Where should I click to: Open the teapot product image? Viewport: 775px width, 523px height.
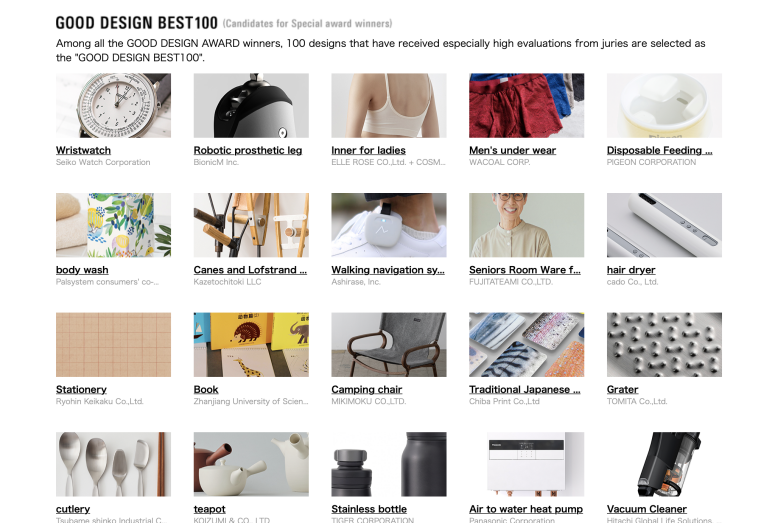click(251, 464)
